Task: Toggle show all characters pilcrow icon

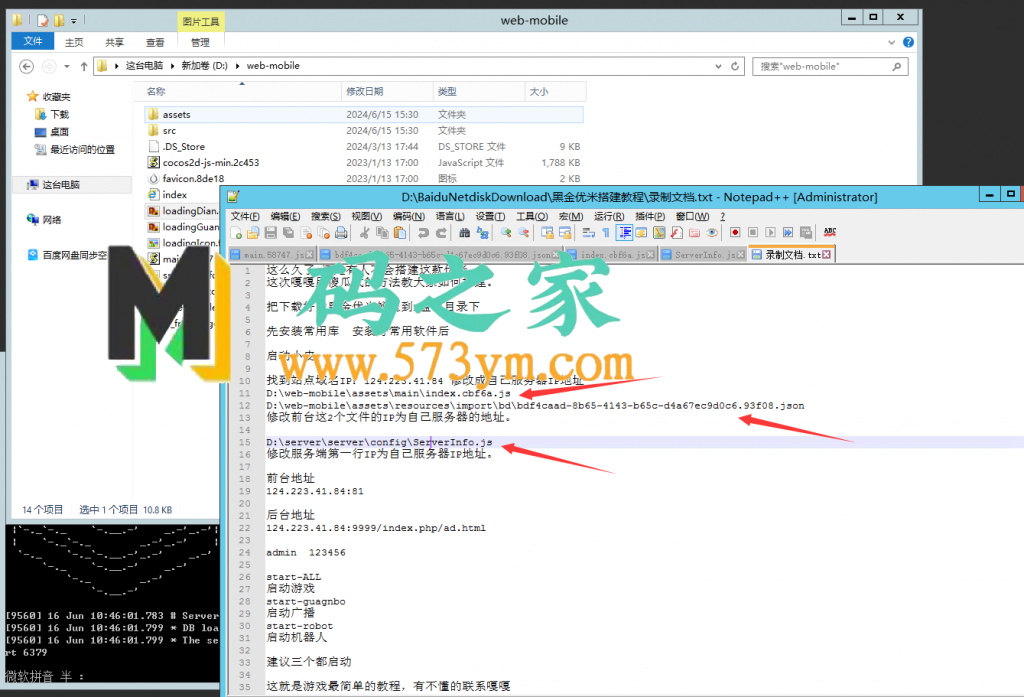Action: pos(606,233)
